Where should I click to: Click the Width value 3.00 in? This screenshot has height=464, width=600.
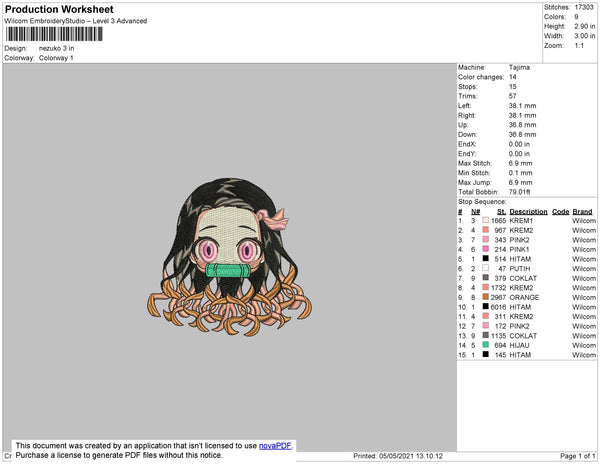click(x=585, y=36)
